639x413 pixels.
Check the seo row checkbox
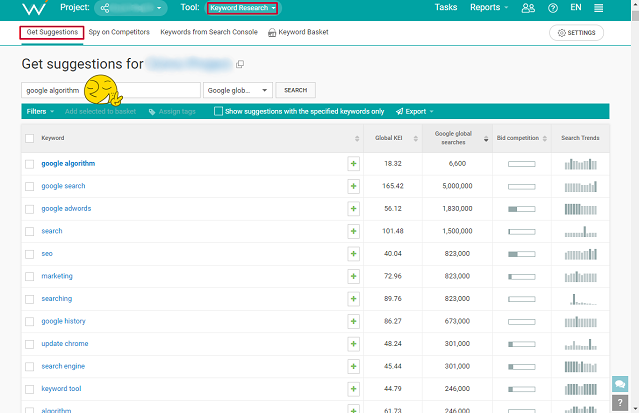[29, 254]
